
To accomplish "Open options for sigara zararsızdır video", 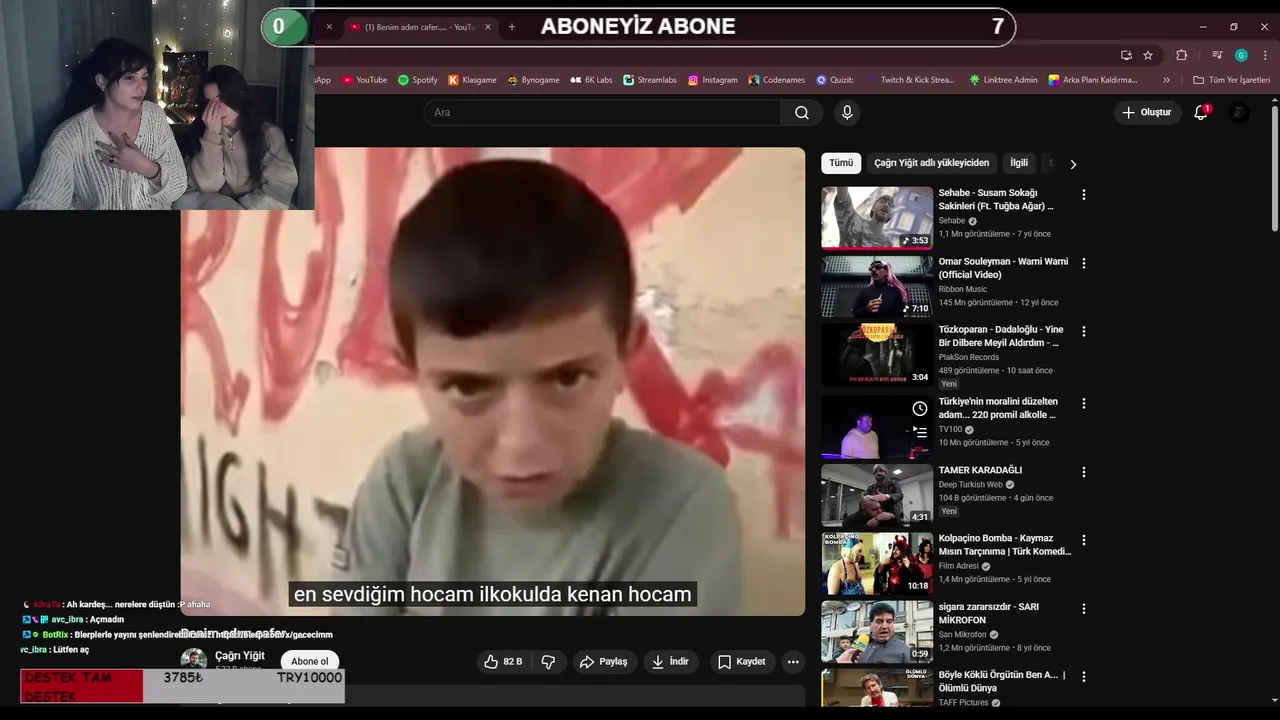I will 1083,609.
